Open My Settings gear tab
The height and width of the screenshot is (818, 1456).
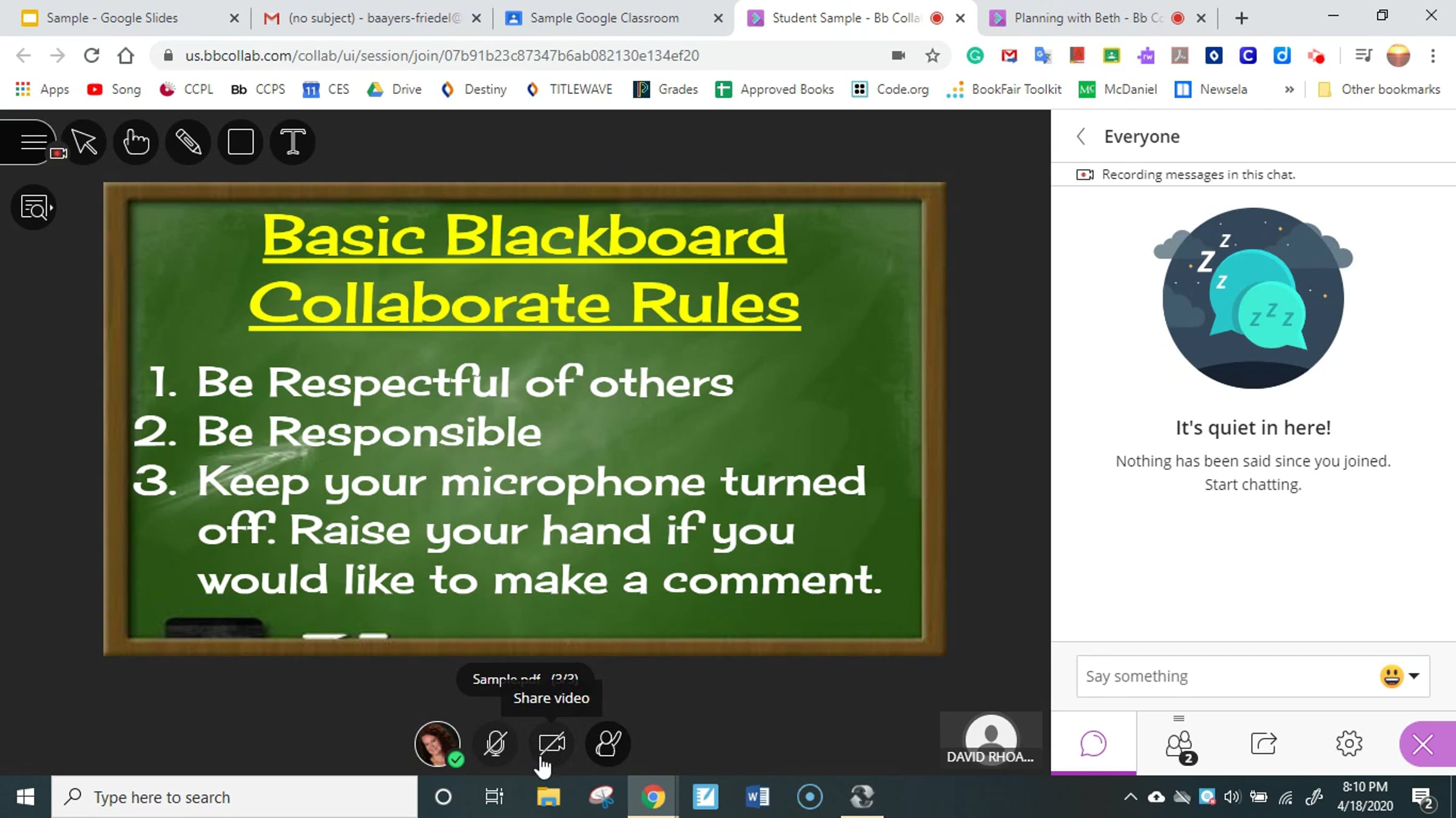click(x=1349, y=743)
